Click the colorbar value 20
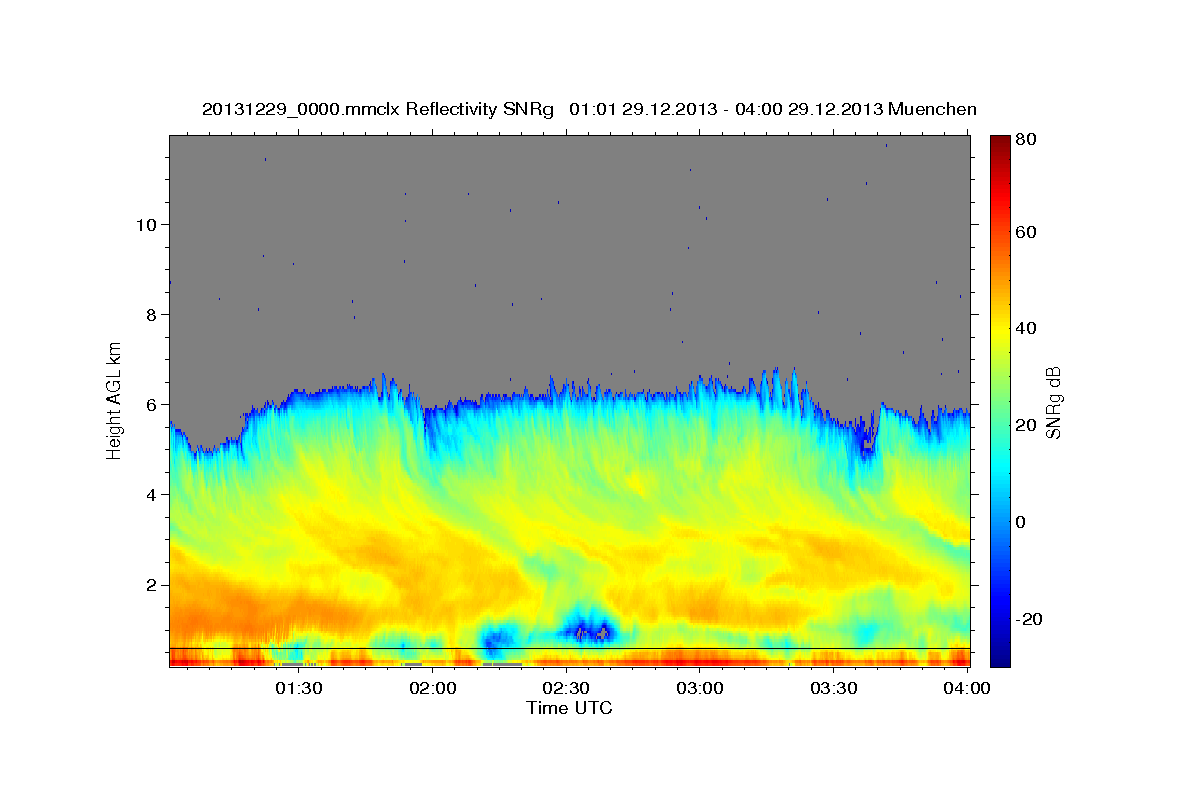 point(1028,425)
